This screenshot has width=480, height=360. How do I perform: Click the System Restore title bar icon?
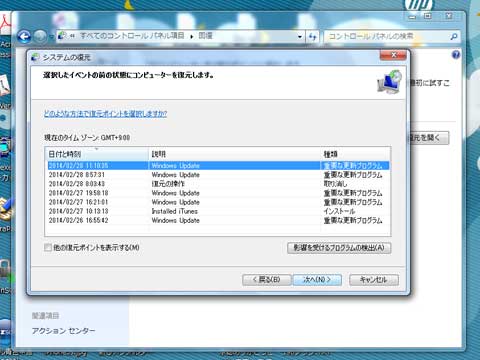35,57
